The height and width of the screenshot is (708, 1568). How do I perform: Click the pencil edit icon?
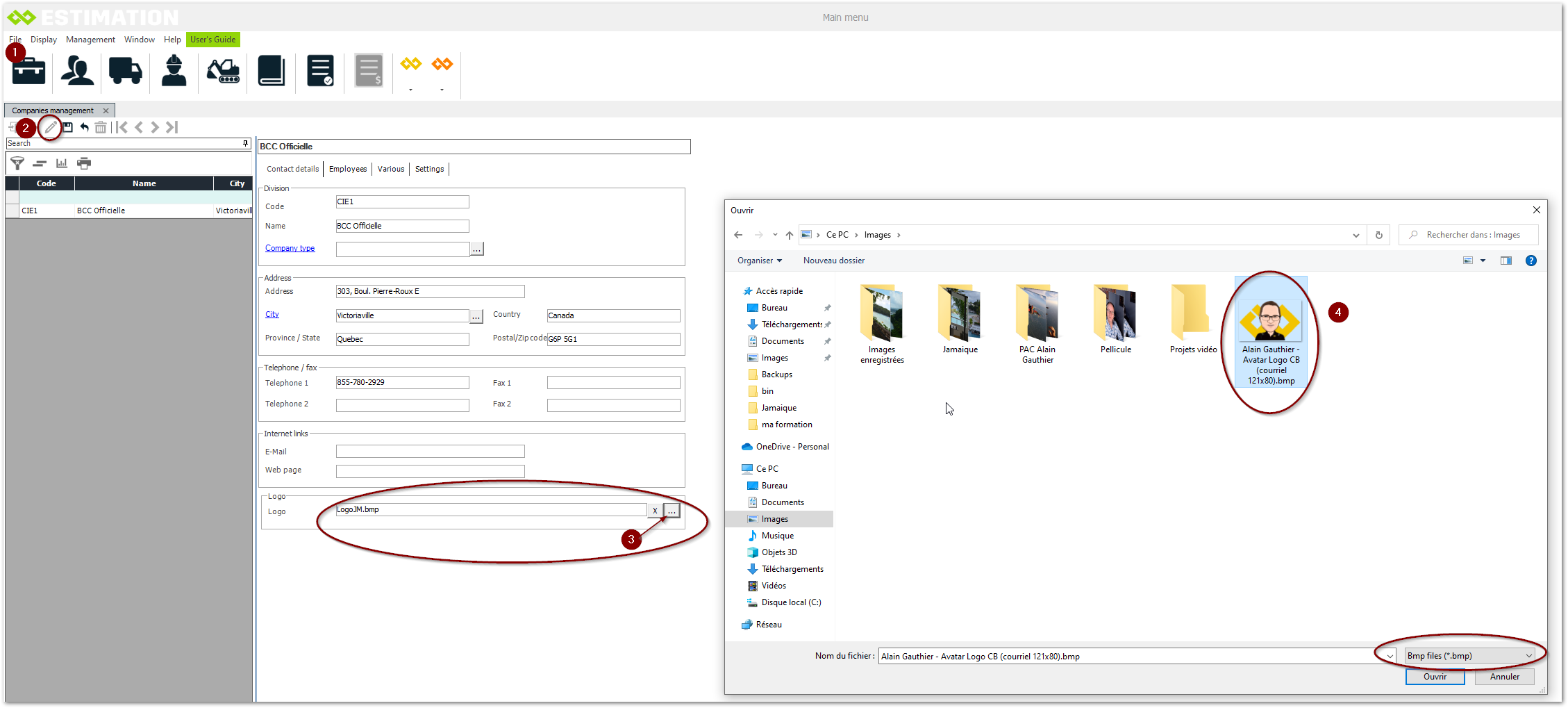[51, 127]
